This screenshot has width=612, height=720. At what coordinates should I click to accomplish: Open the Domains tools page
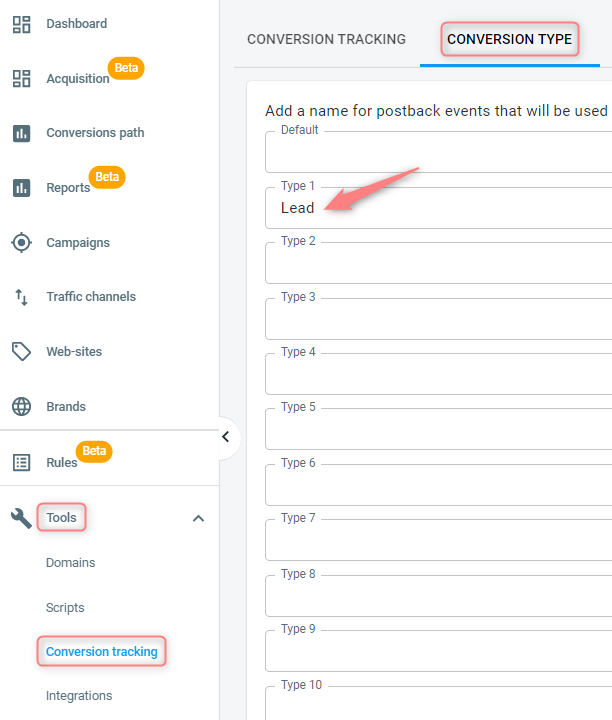point(71,562)
